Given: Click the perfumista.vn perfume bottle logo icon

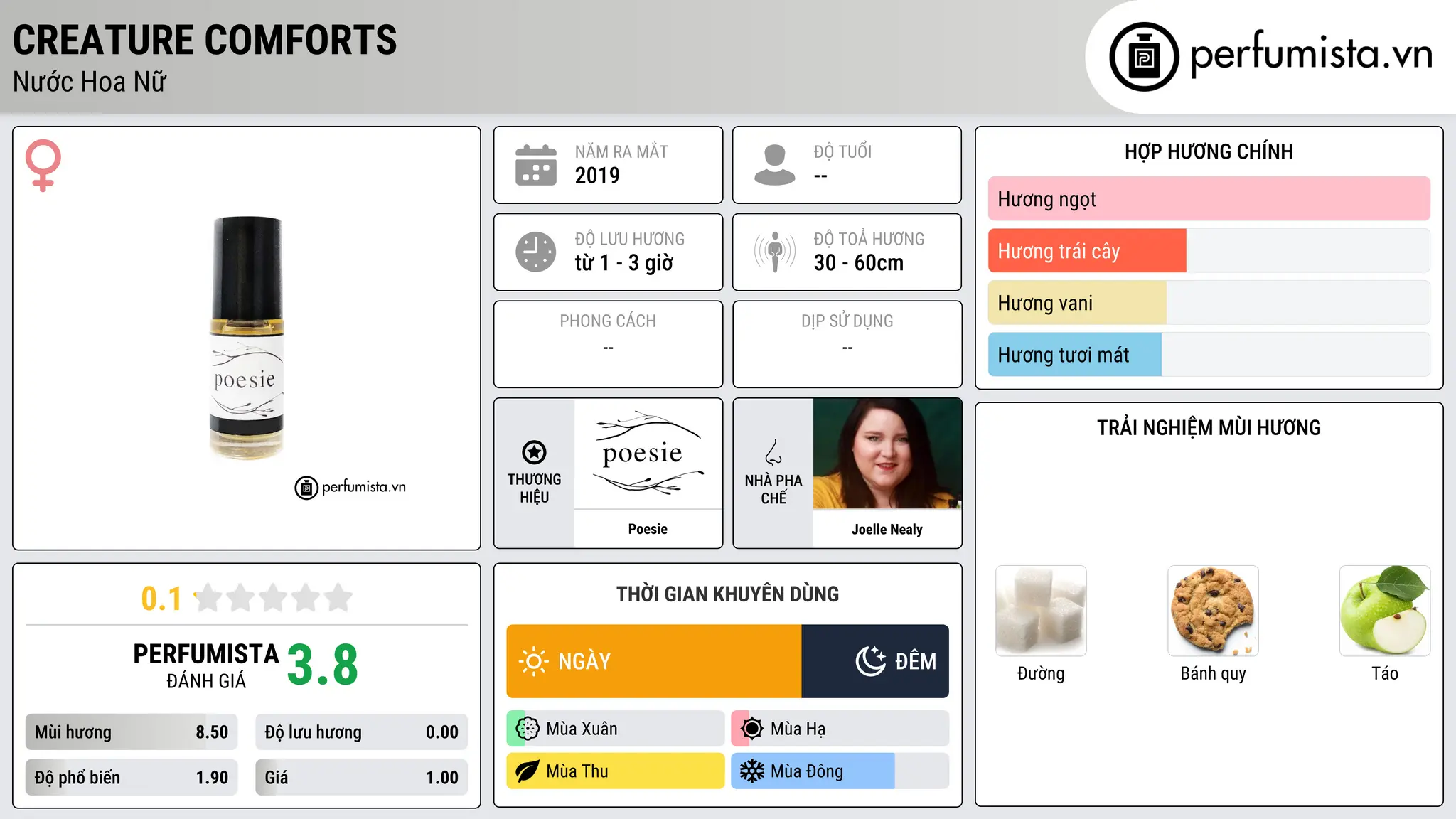Looking at the screenshot, I should 1144,57.
